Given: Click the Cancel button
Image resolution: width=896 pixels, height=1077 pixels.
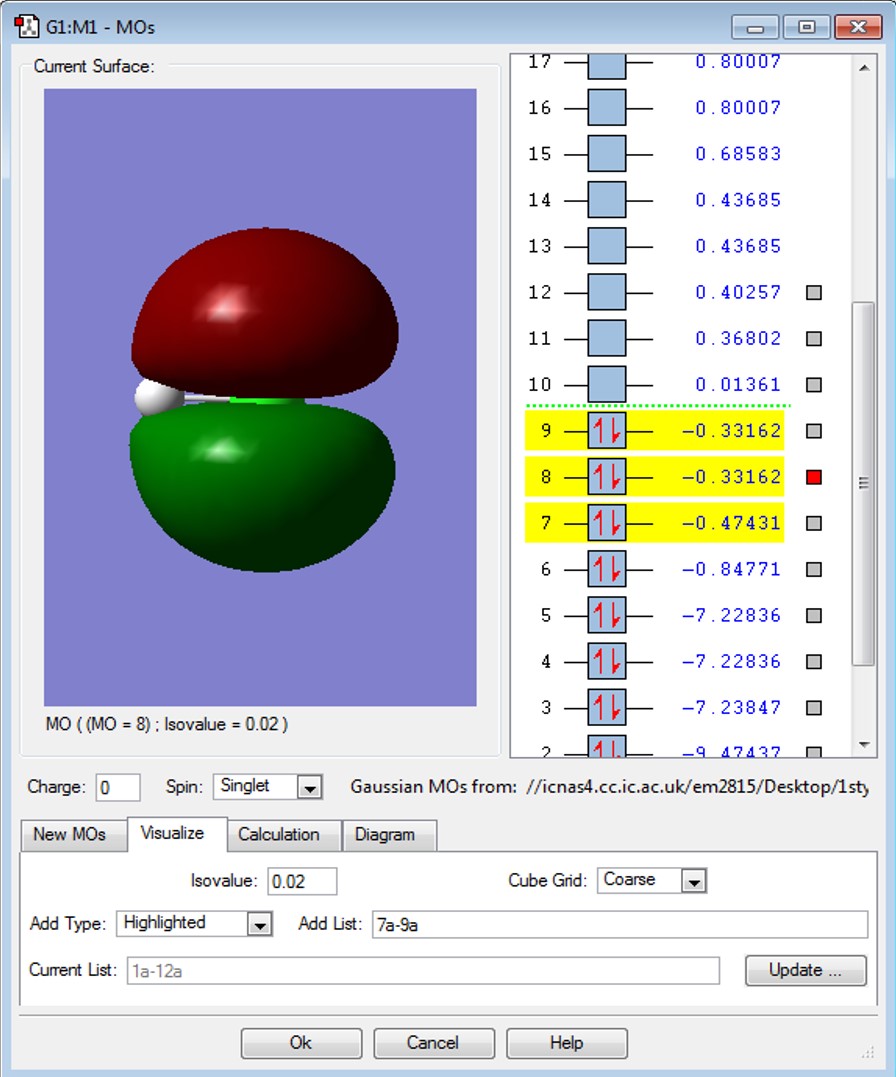Looking at the screenshot, I should [434, 1043].
